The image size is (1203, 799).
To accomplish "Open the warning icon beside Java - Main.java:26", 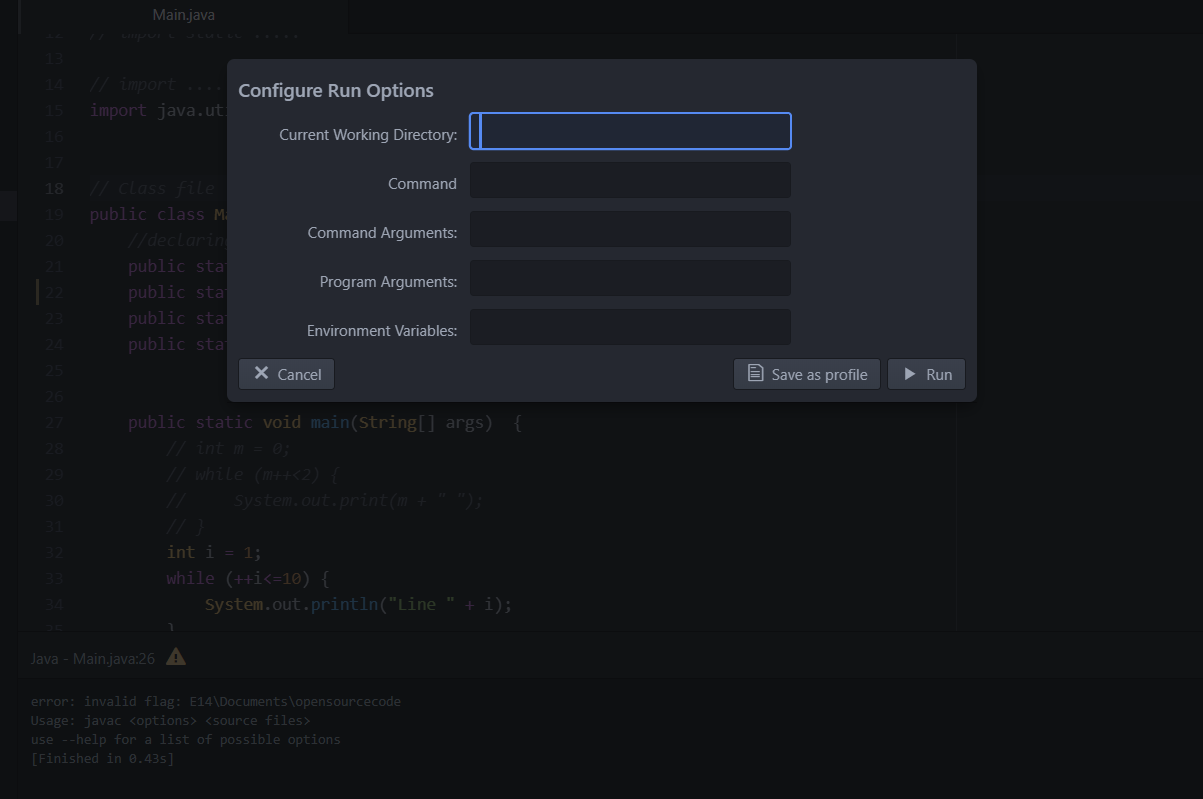I will point(176,657).
